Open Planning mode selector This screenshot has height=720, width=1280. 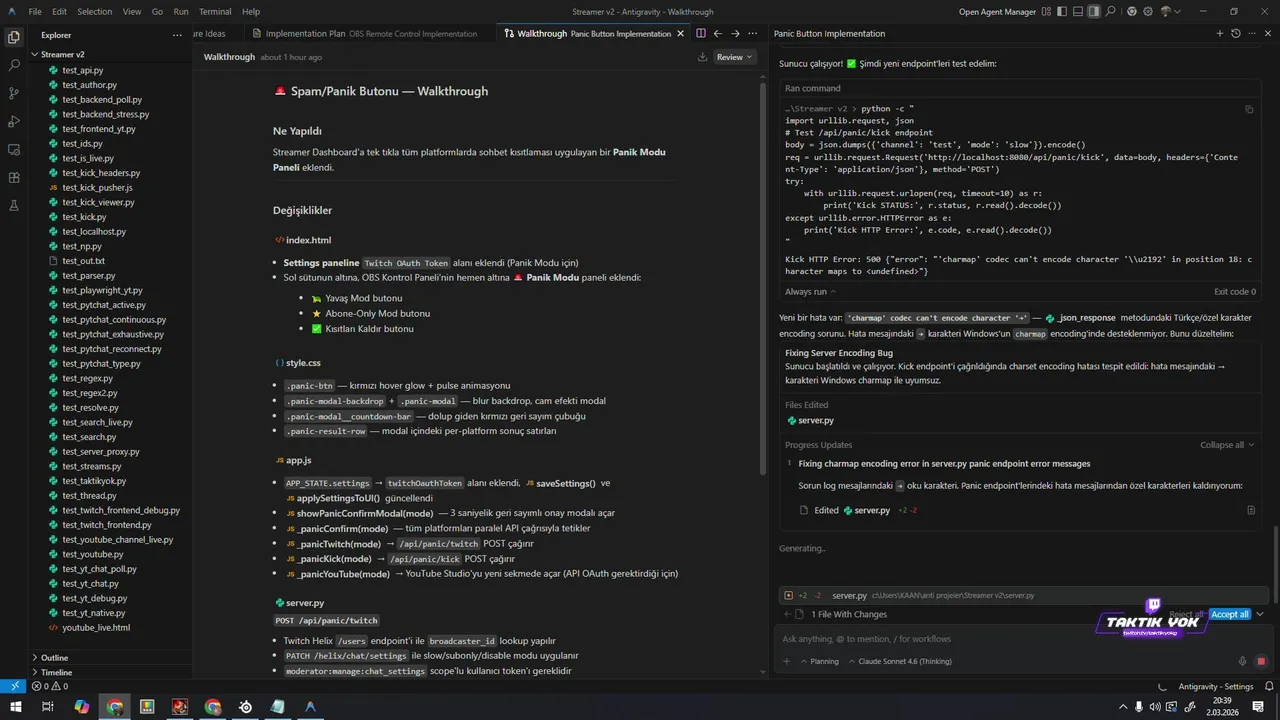819,661
